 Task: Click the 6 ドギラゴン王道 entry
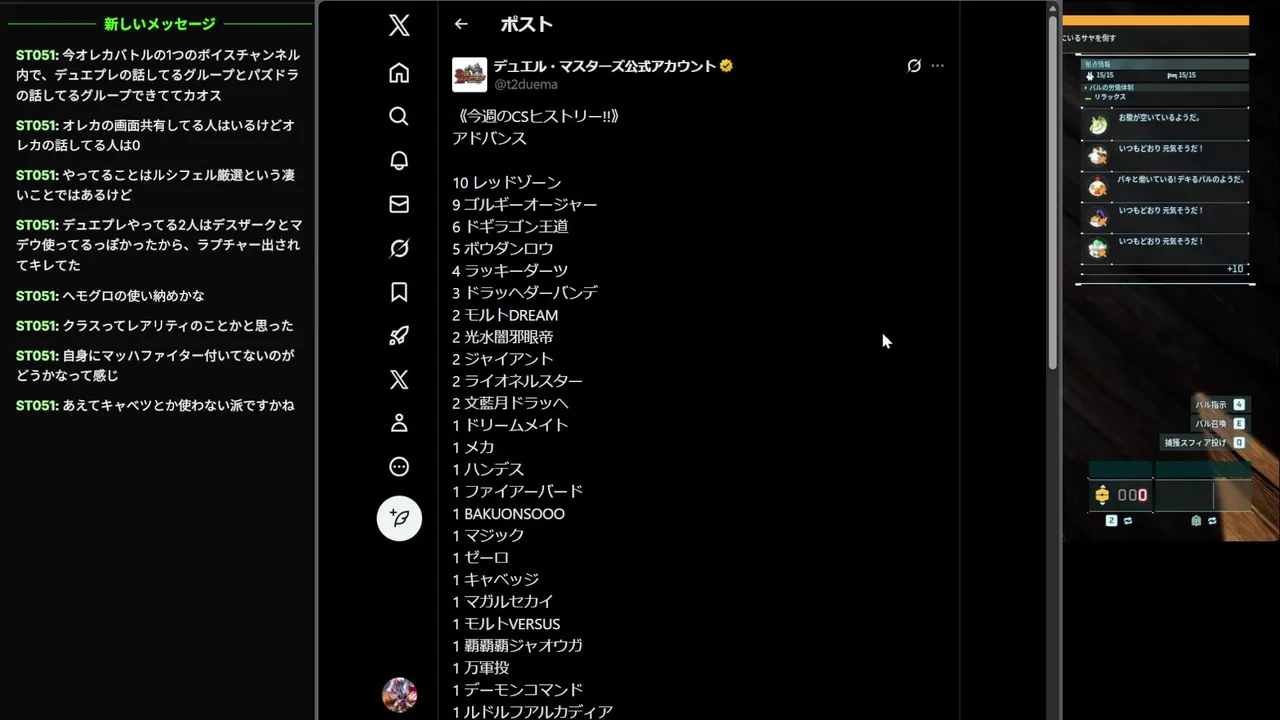(510, 226)
